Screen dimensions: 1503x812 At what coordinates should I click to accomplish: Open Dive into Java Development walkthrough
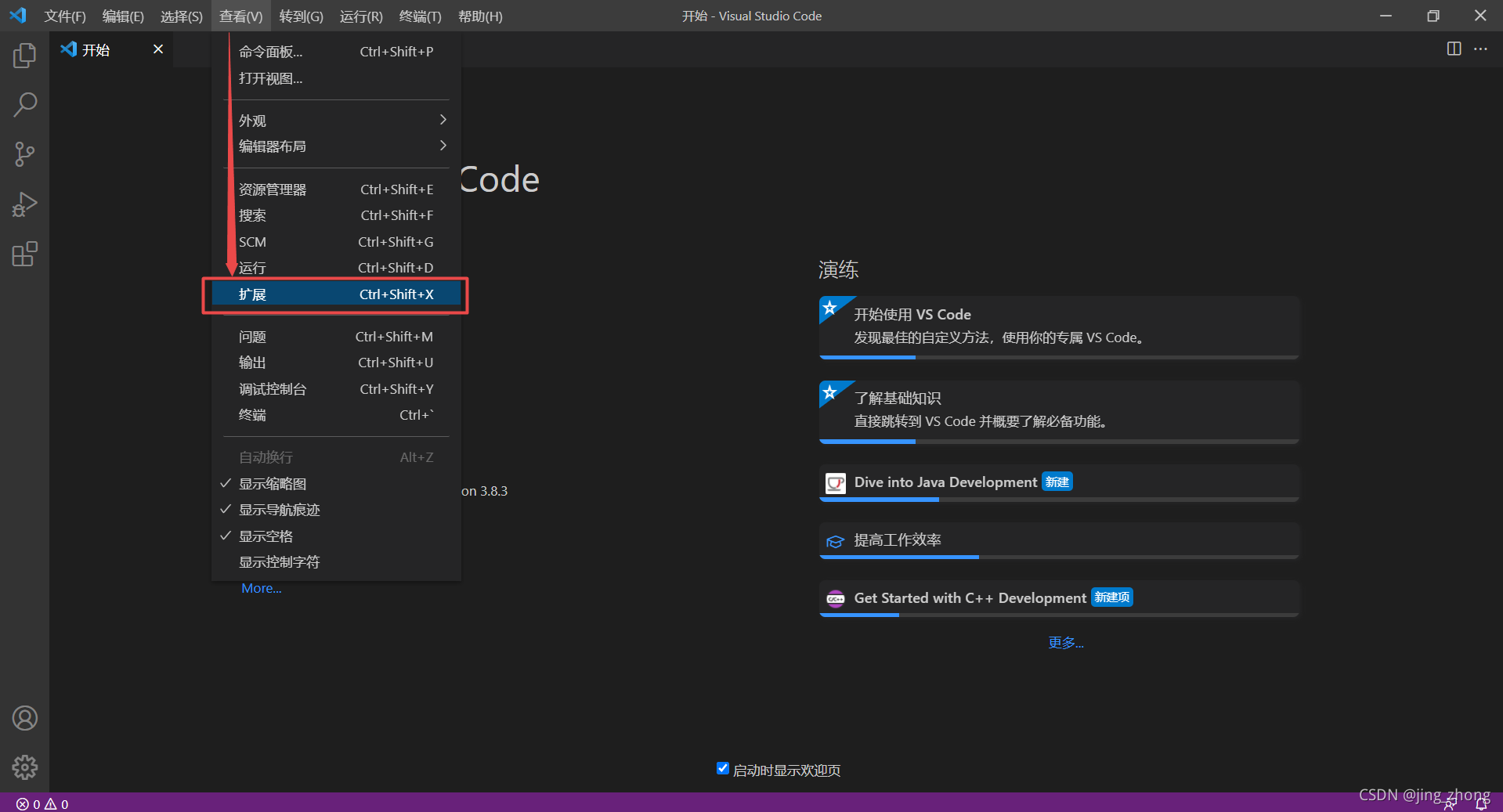point(1059,483)
